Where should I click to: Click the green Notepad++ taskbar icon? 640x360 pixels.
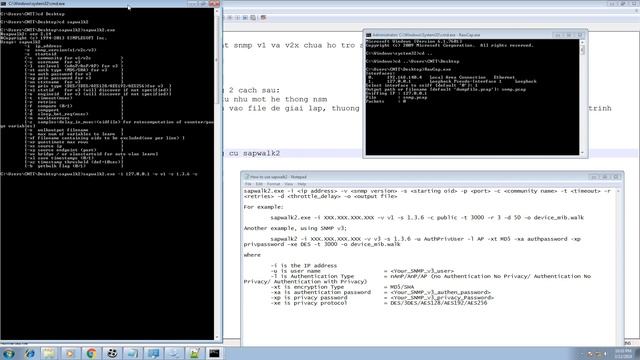tap(194, 353)
